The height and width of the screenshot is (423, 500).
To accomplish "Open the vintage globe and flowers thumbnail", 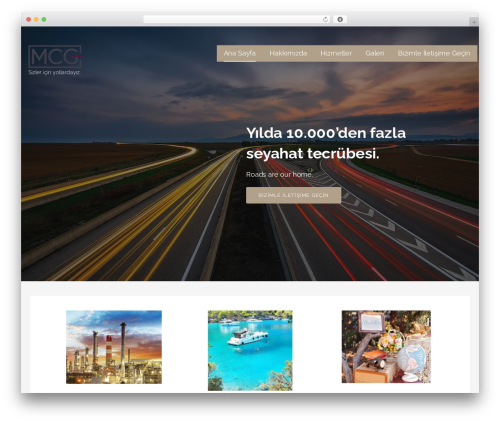I will [386, 347].
